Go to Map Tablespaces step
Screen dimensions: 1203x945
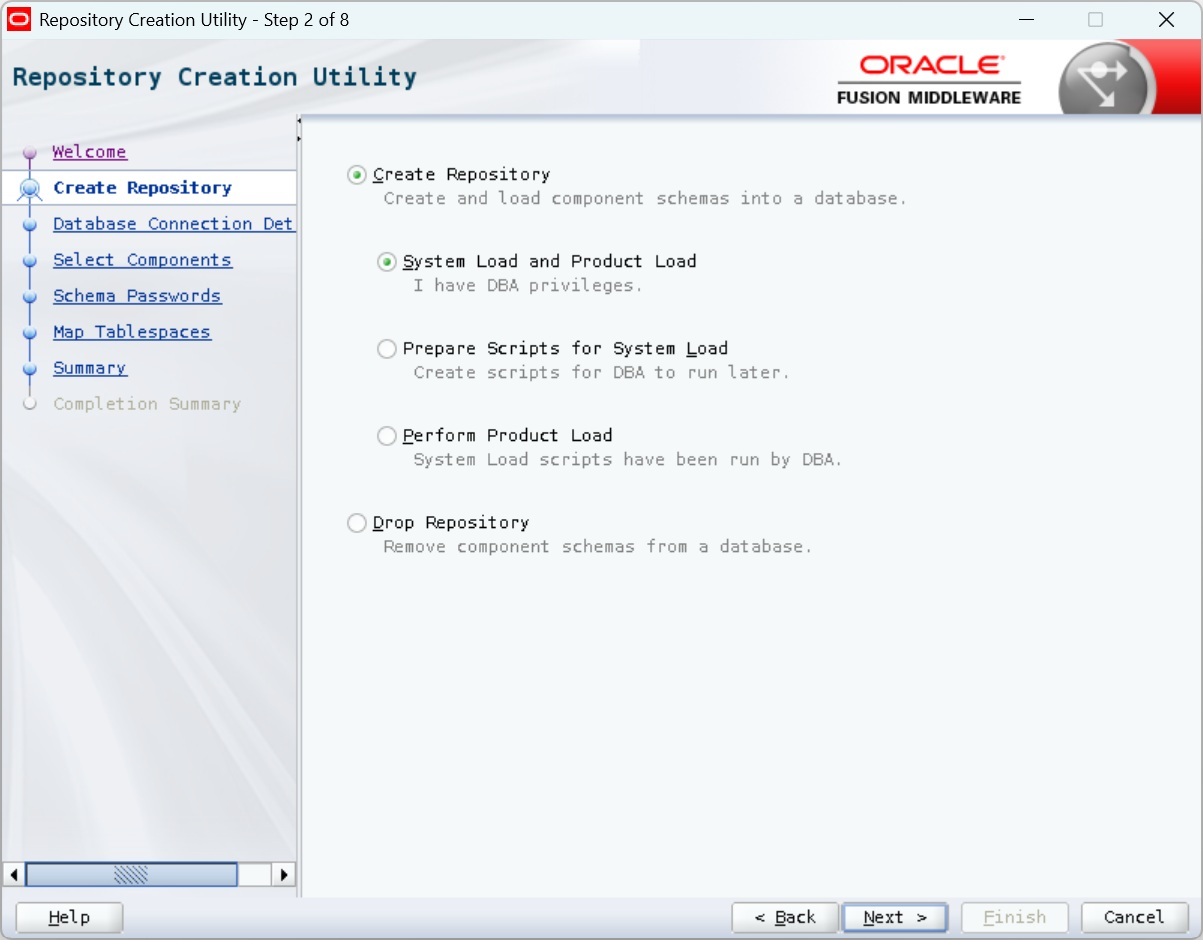tap(132, 332)
